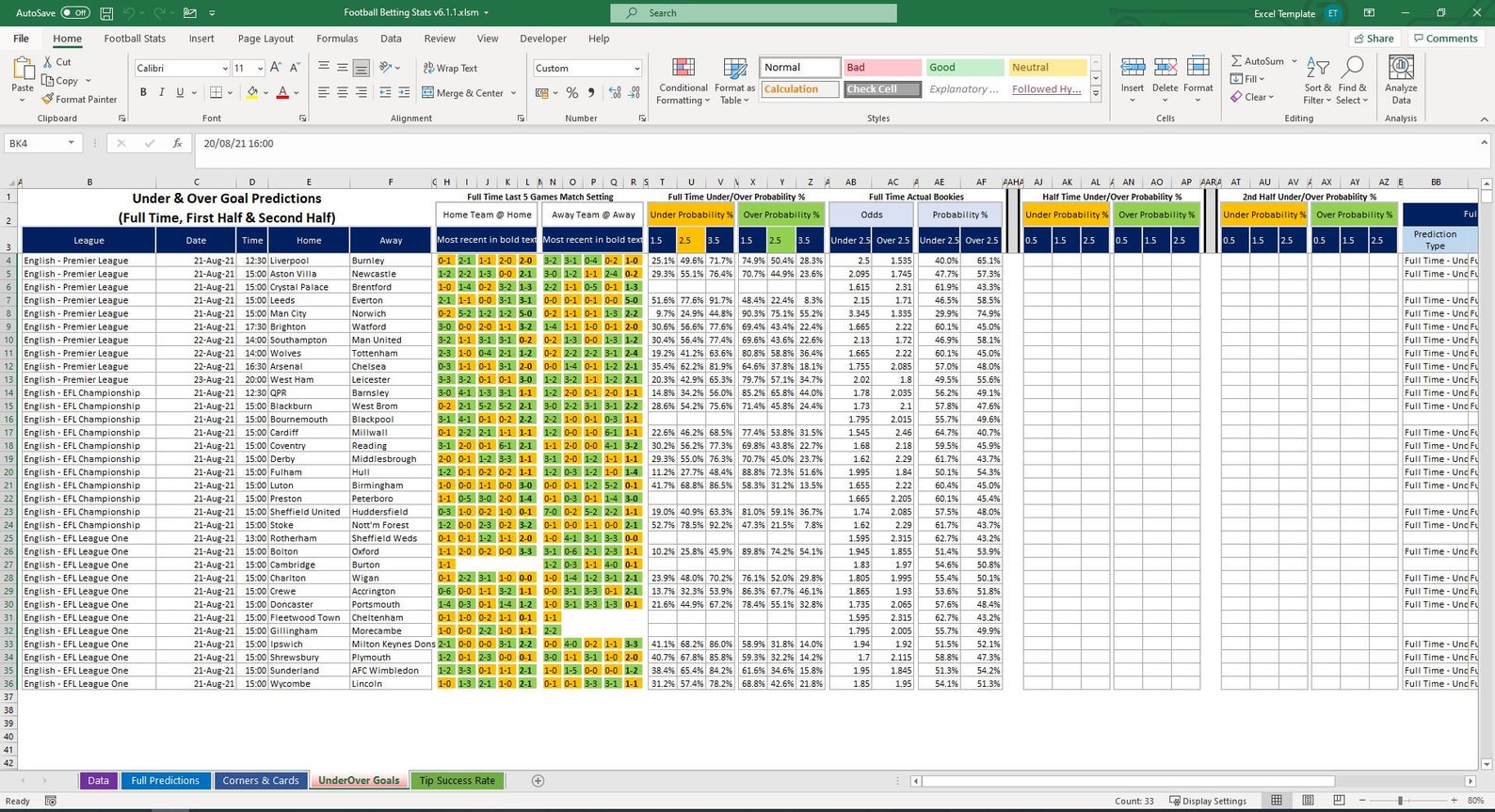Click the horizontal scrollbar at the bottom

click(1128, 781)
